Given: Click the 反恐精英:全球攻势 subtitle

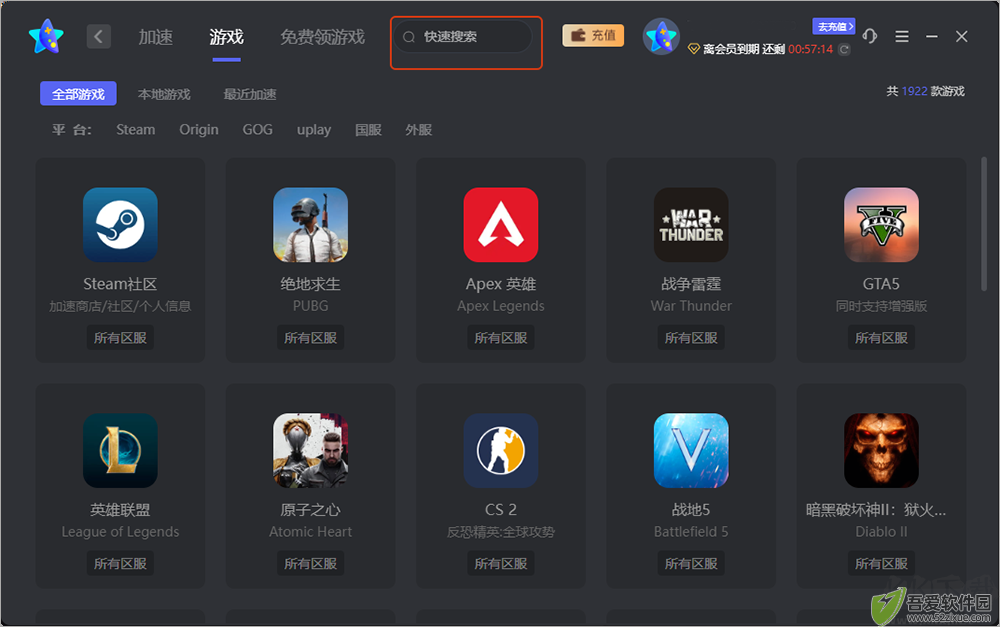Looking at the screenshot, I should (501, 532).
